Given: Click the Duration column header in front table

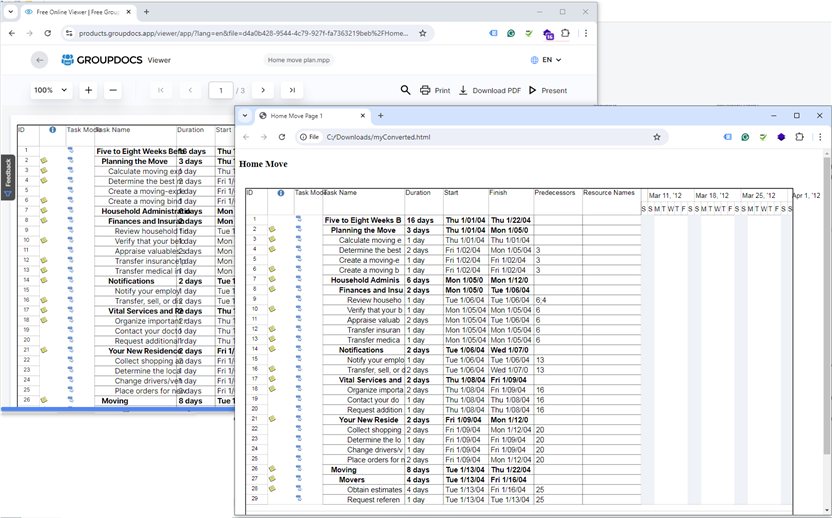Looking at the screenshot, I should click(418, 193).
